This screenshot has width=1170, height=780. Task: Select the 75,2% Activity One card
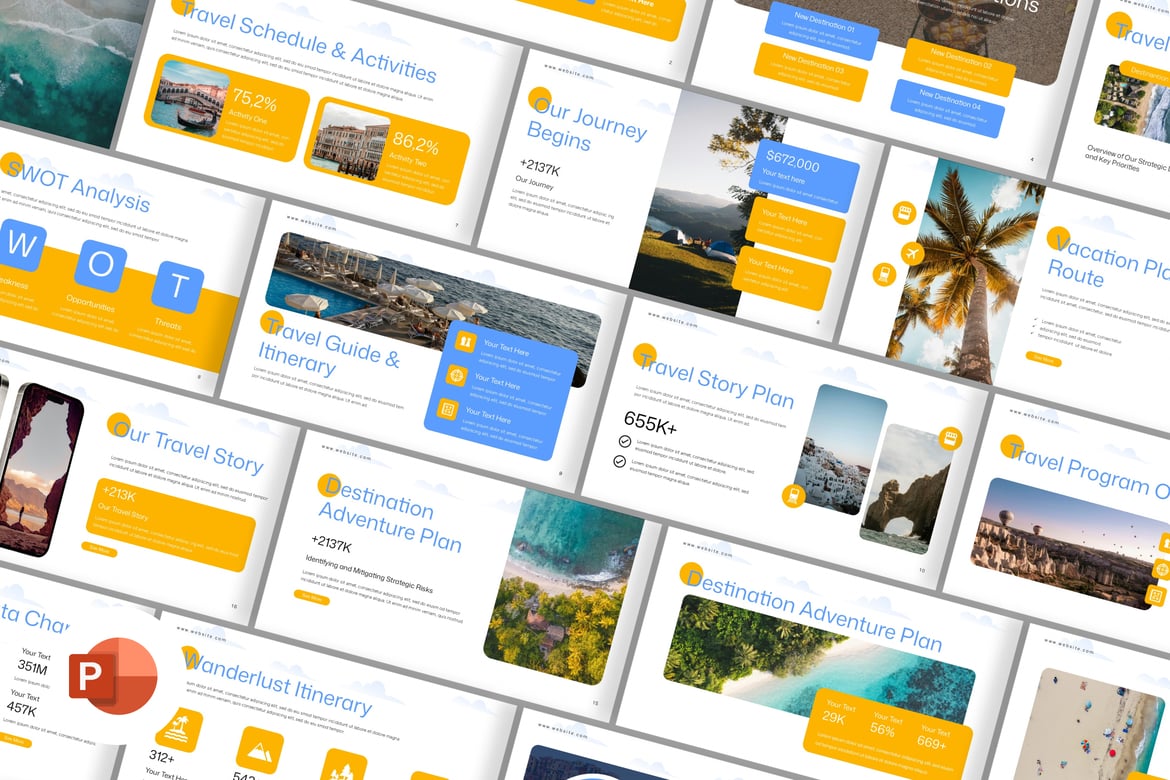[227, 107]
